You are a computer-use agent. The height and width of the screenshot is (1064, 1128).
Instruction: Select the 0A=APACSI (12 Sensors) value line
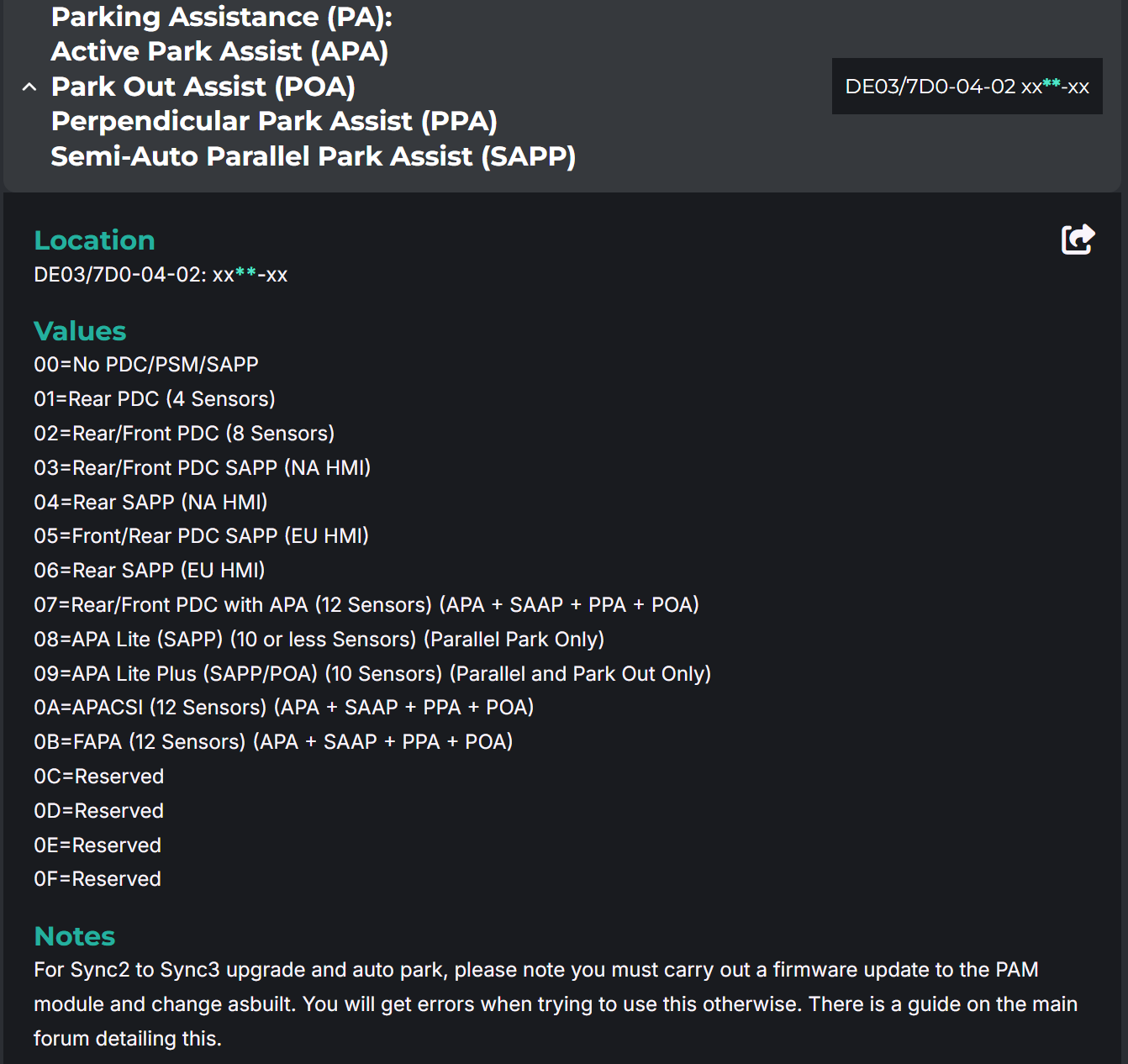(x=283, y=708)
